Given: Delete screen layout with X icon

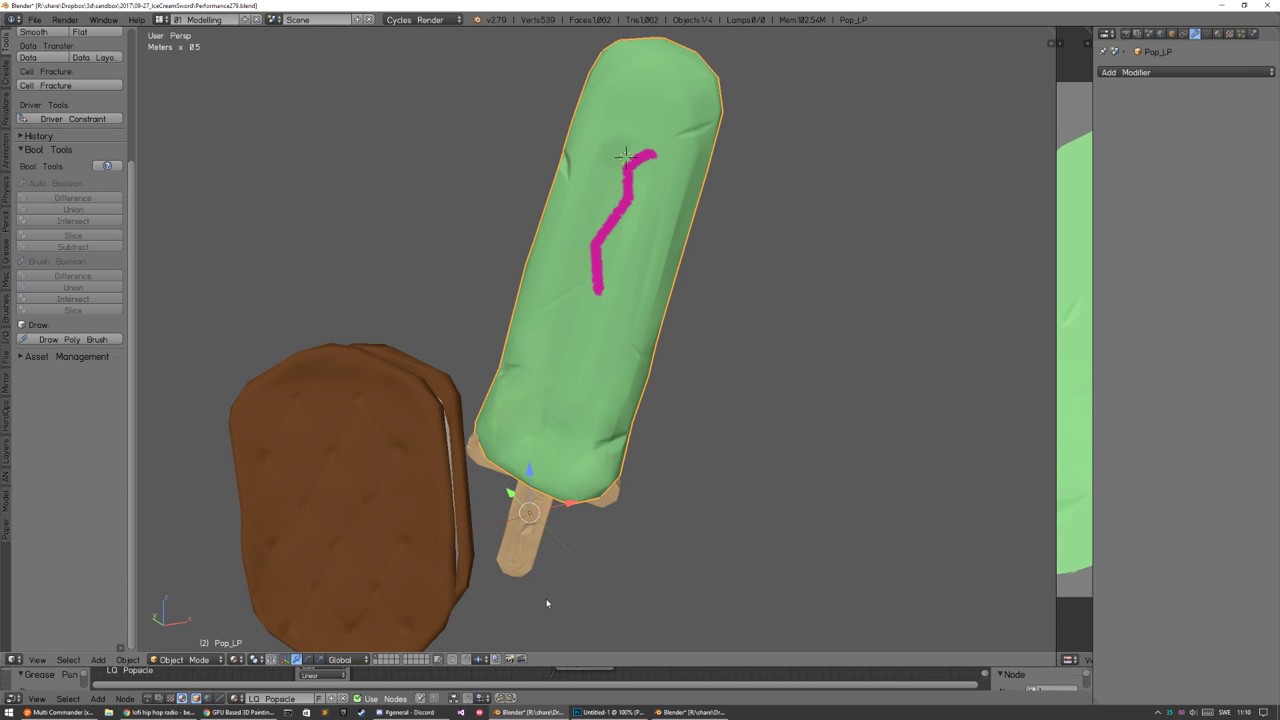Looking at the screenshot, I should (x=257, y=20).
